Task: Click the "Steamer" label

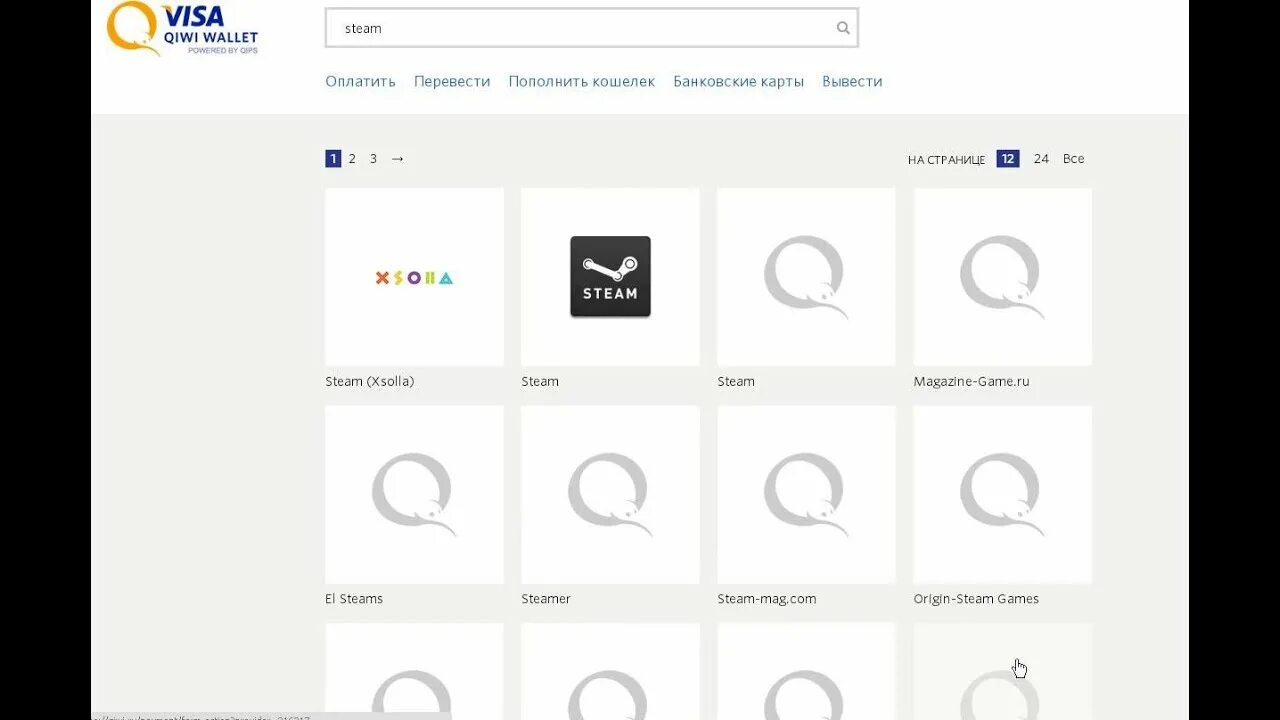Action: point(546,599)
